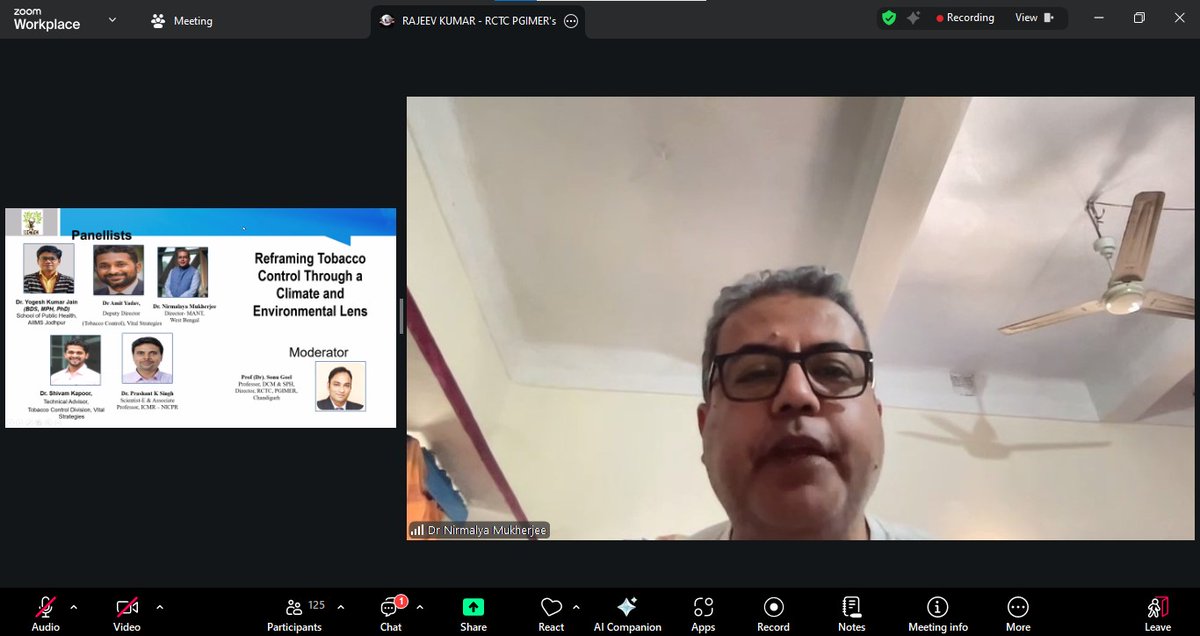Click the Moderator heading on slide
The height and width of the screenshot is (636, 1200).
tap(318, 352)
